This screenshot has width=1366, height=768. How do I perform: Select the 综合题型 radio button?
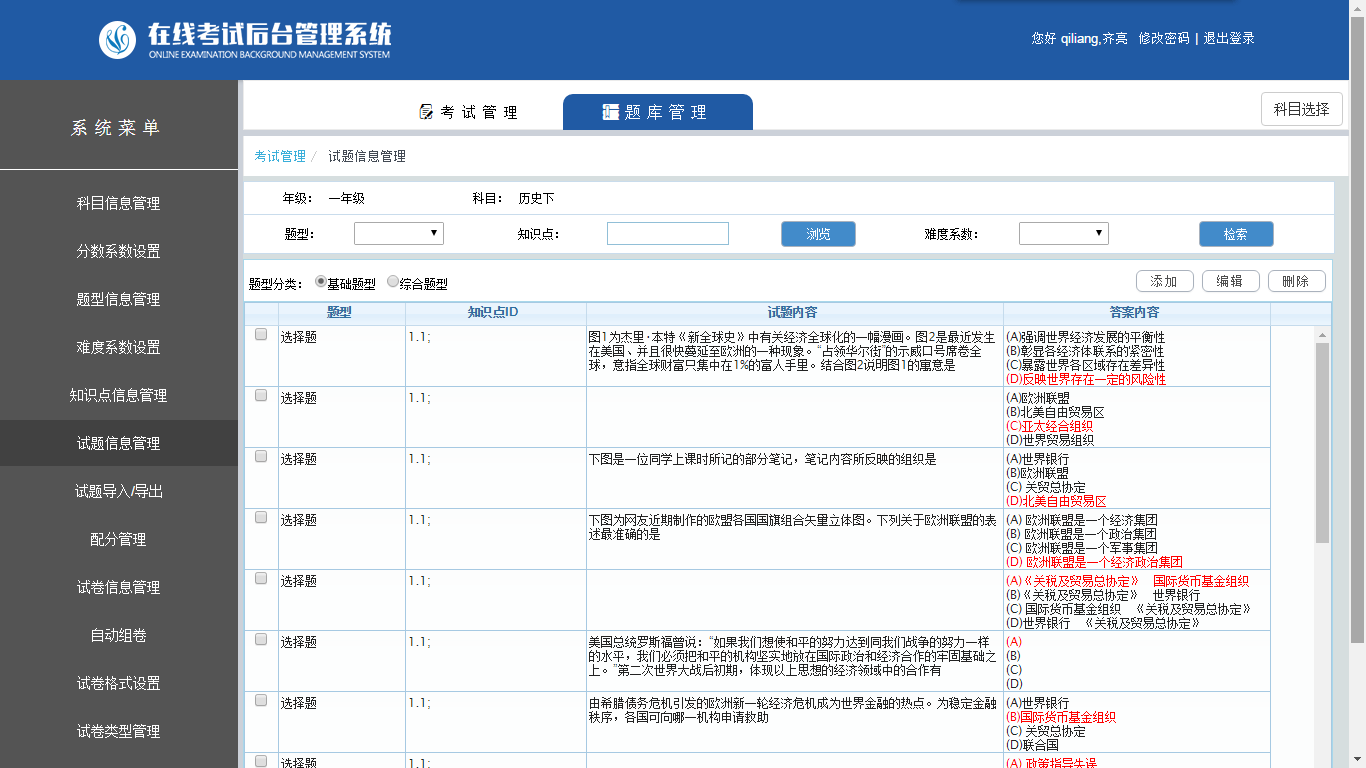[393, 283]
